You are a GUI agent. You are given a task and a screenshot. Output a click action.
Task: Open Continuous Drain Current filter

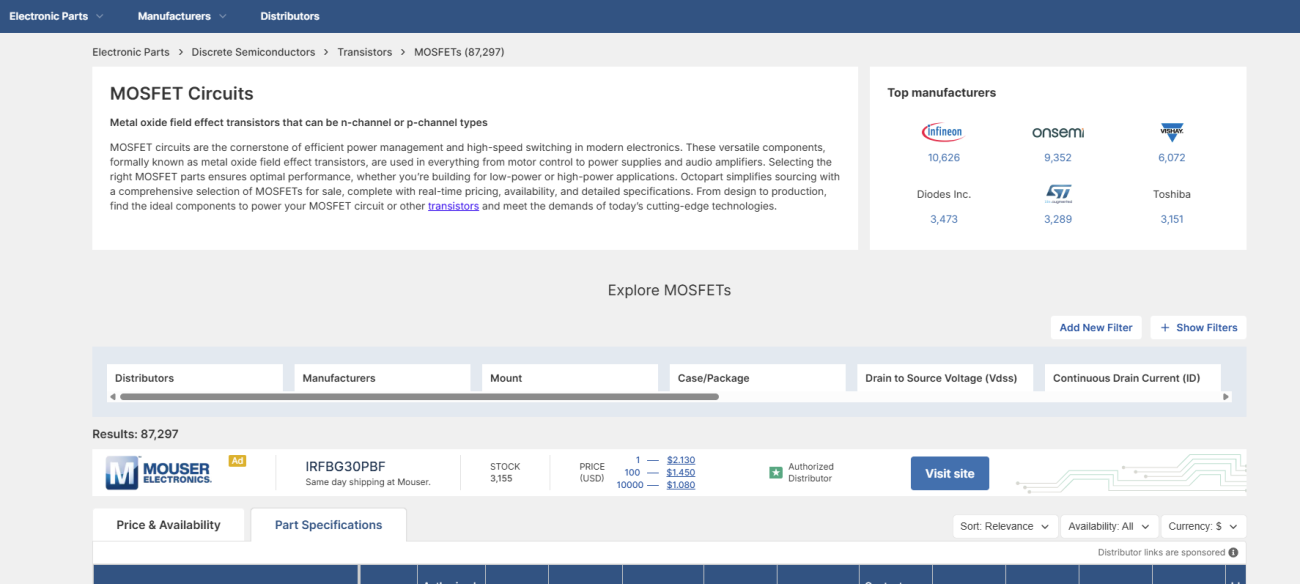coord(1132,378)
